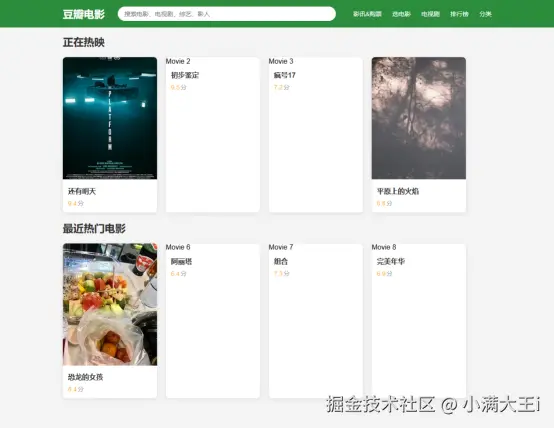Focus the movie search input field

click(226, 14)
